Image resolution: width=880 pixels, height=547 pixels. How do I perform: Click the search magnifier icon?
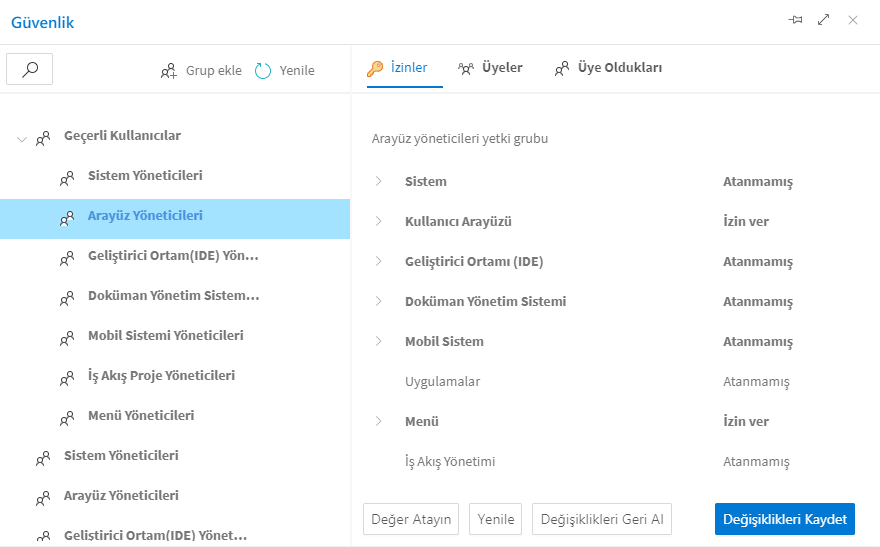pyautogui.click(x=30, y=69)
